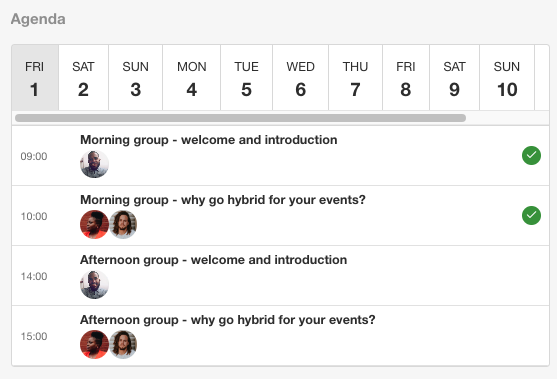Switch to FRI 8 date tab
Screen dimensions: 557x379
(x=406, y=78)
